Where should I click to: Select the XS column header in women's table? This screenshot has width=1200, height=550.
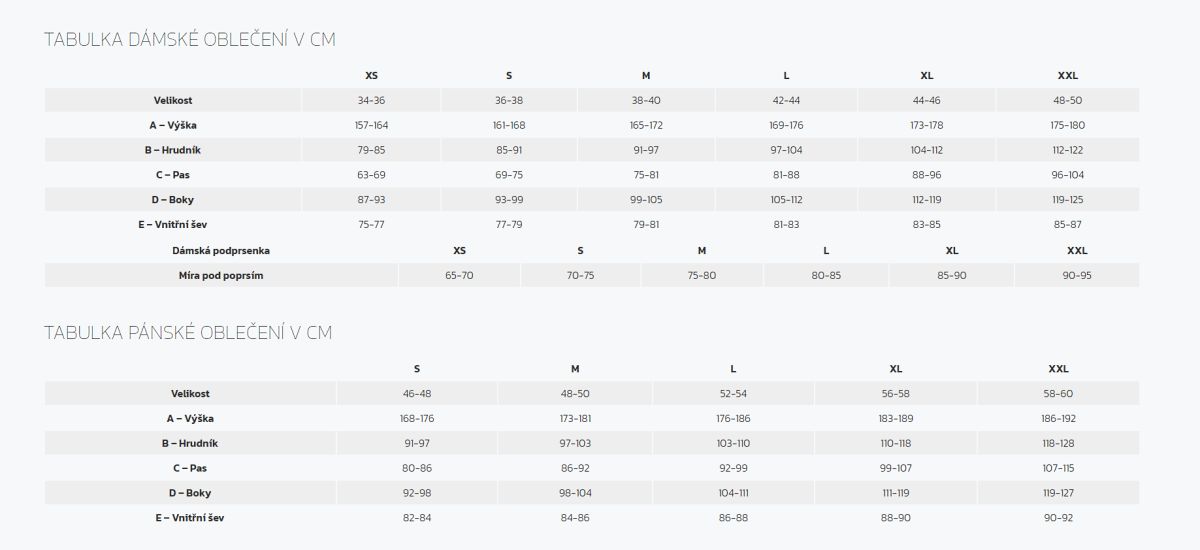click(x=371, y=76)
